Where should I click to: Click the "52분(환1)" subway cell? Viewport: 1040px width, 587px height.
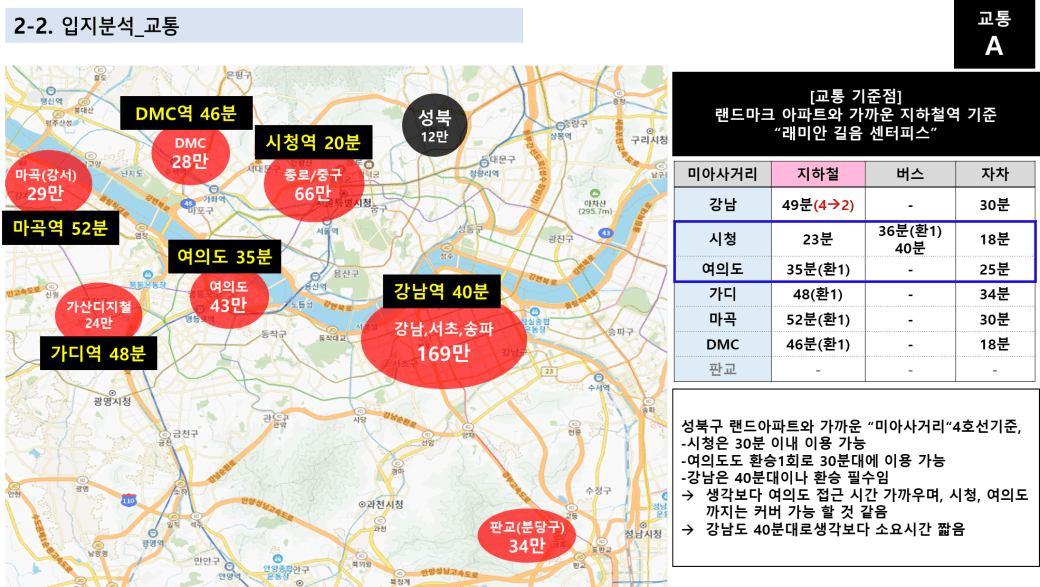(818, 319)
